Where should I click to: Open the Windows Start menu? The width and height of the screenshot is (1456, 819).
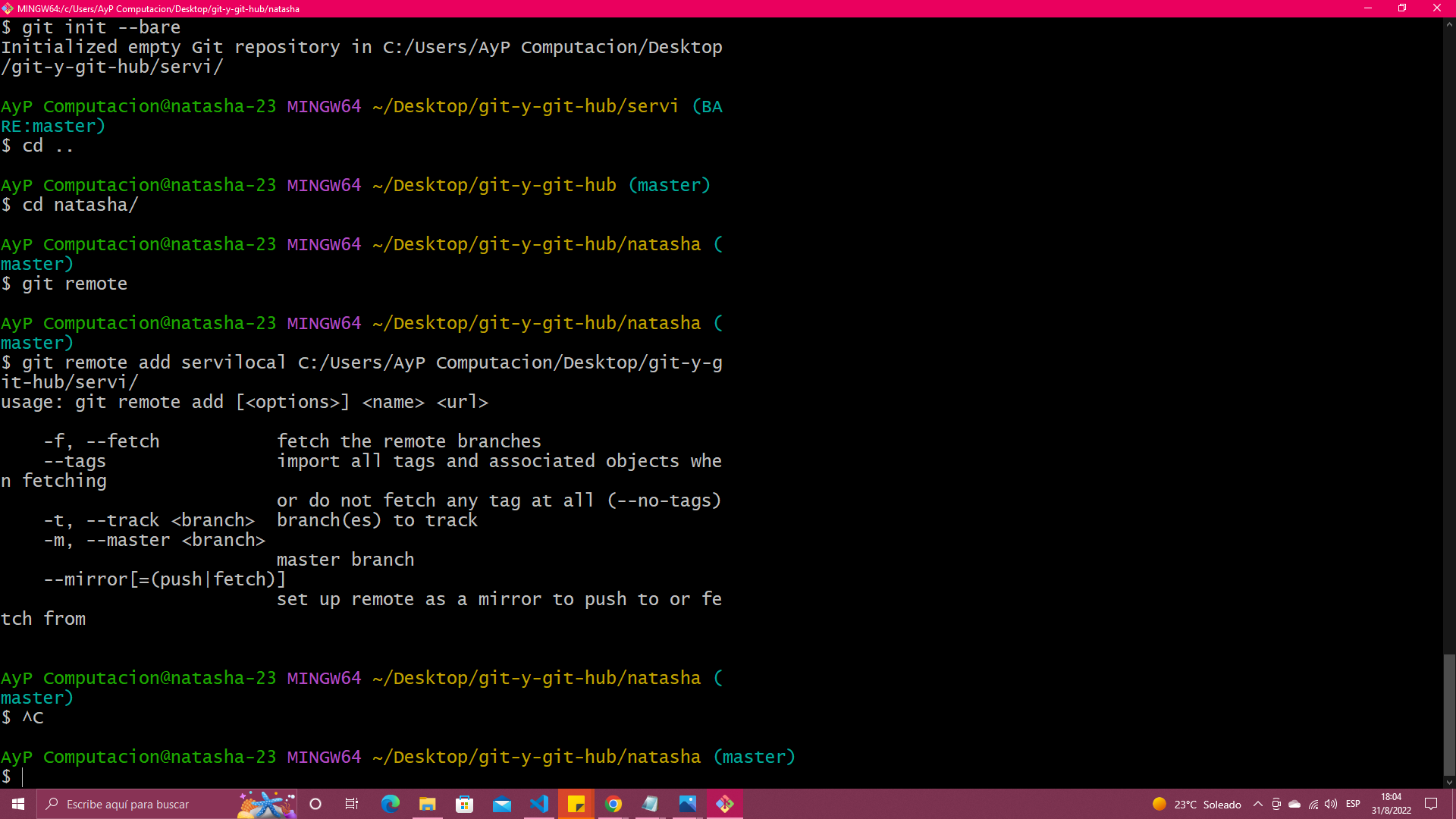[18, 804]
